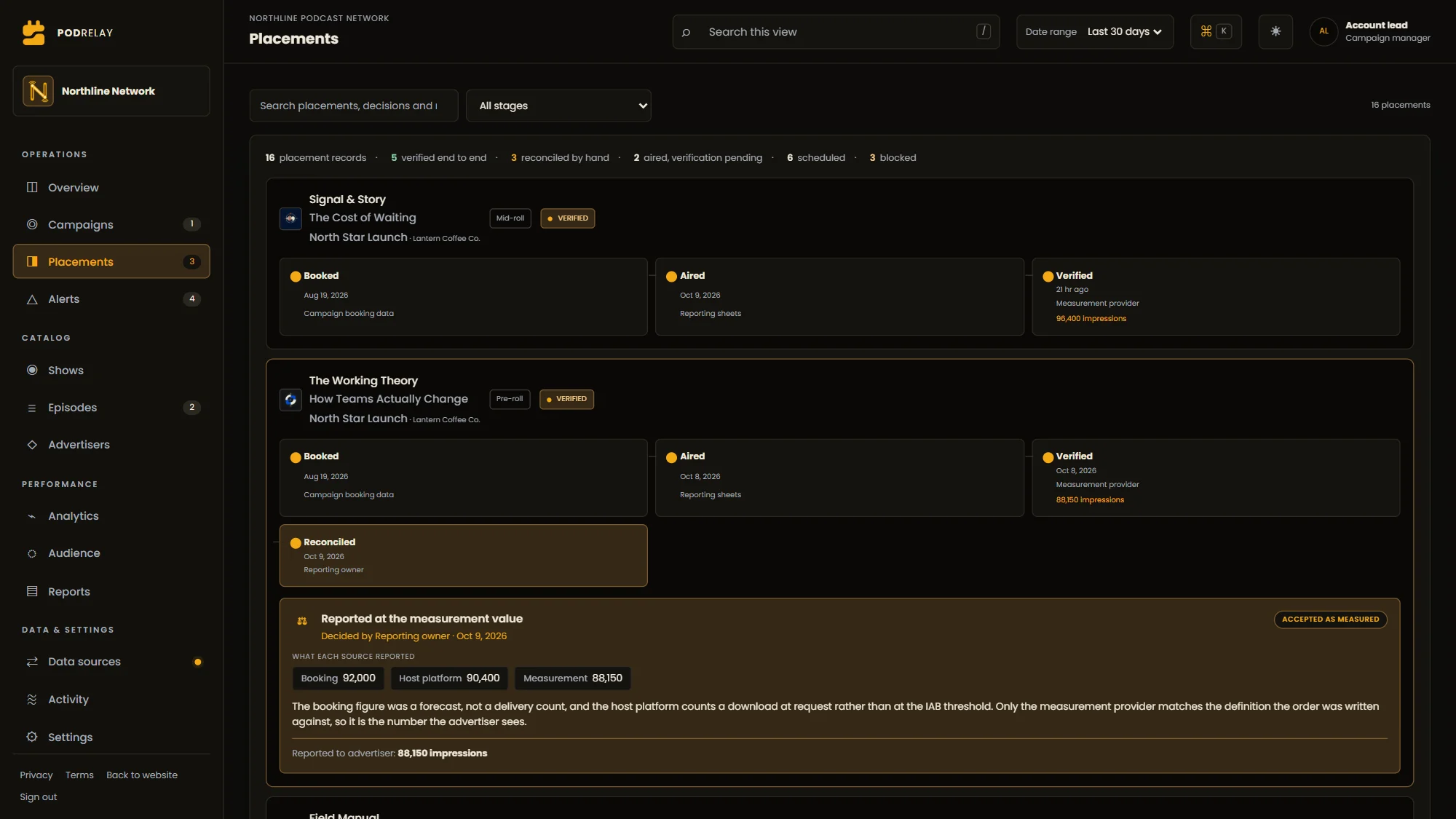Viewport: 1456px width, 819px height.
Task: Click the Analytics trend icon
Action: pyautogui.click(x=32, y=516)
